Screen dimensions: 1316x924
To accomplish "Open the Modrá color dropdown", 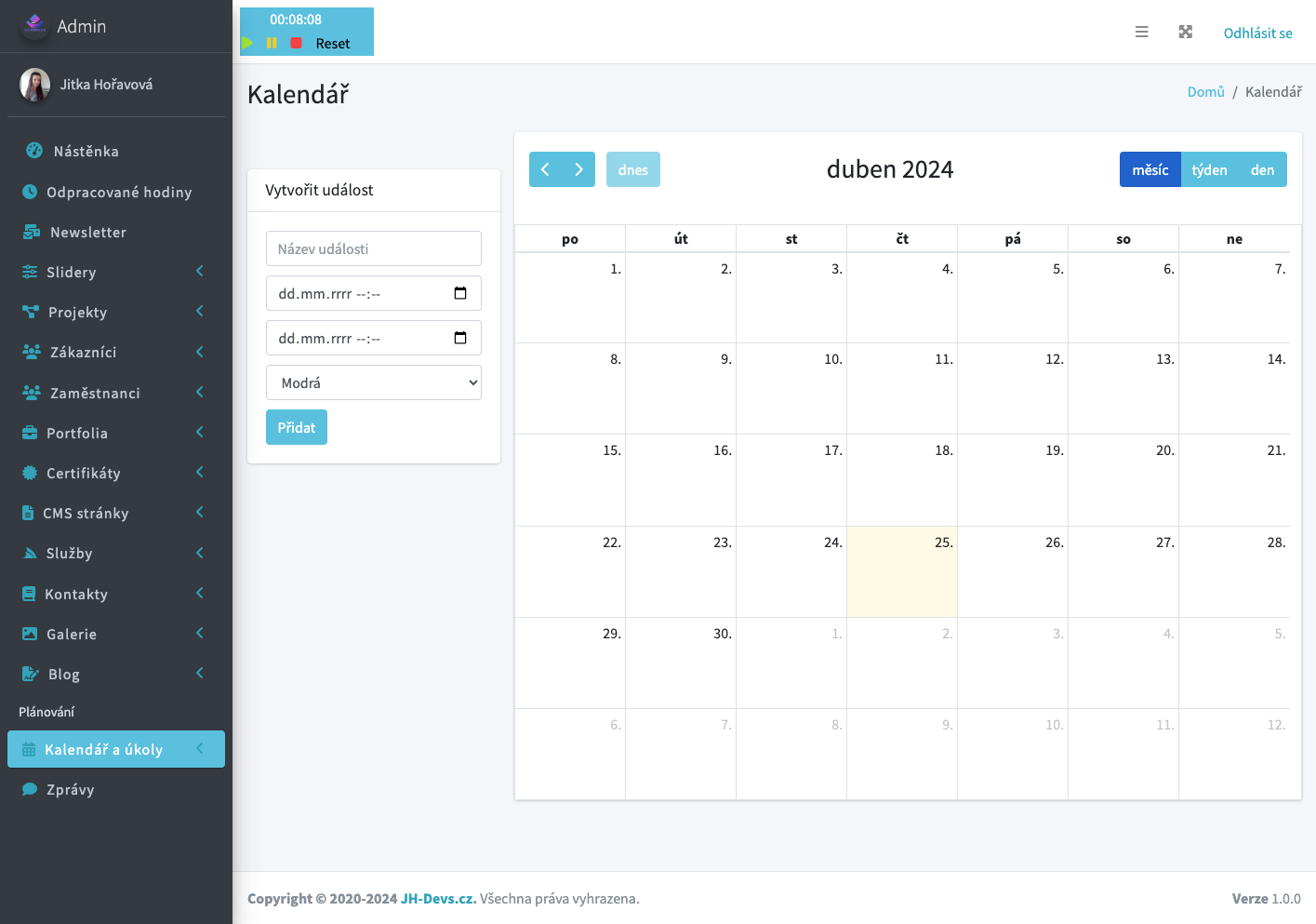I will point(374,382).
